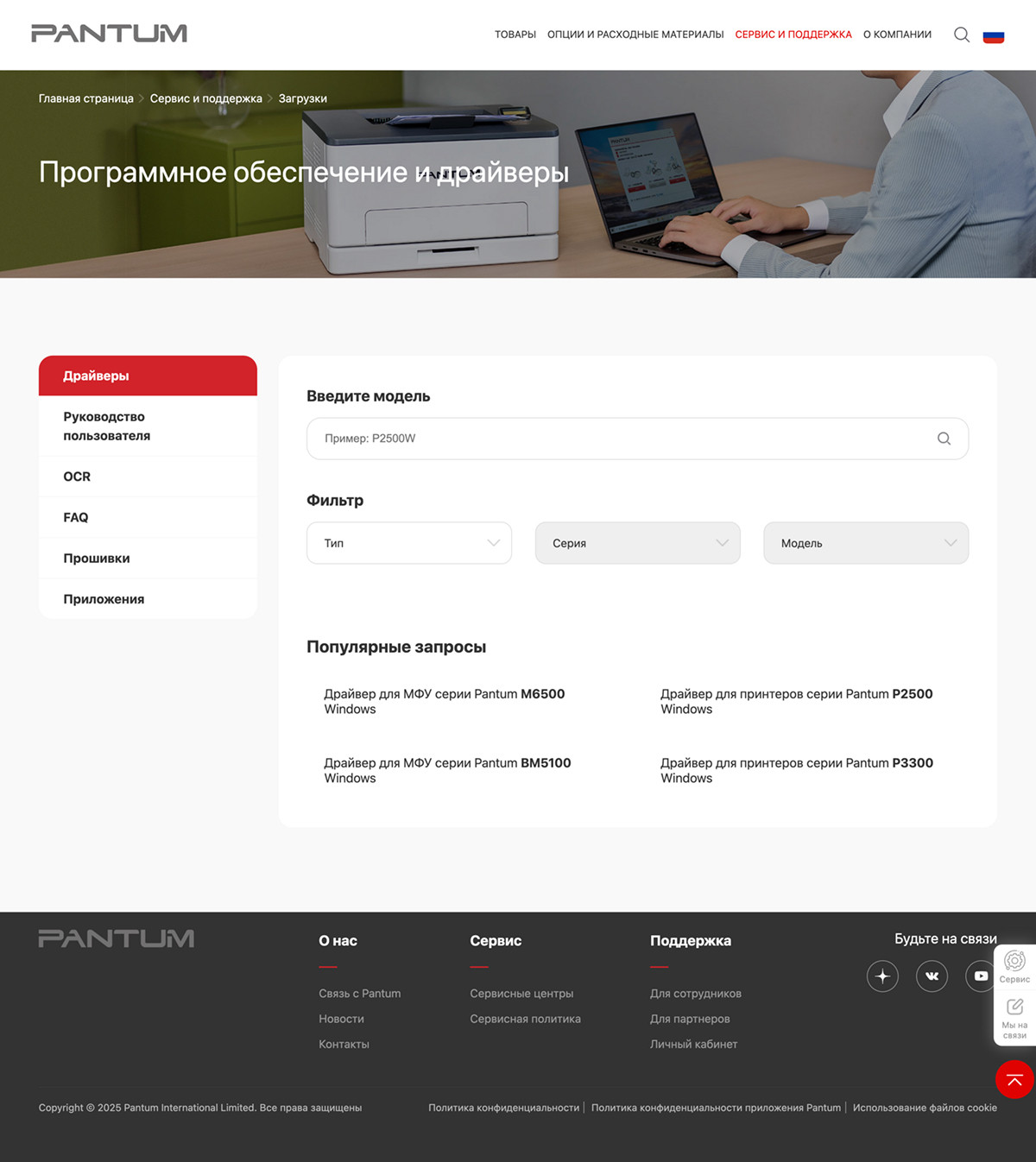Open P2500 printer driver popular query
Image resolution: width=1036 pixels, height=1162 pixels.
click(x=797, y=701)
